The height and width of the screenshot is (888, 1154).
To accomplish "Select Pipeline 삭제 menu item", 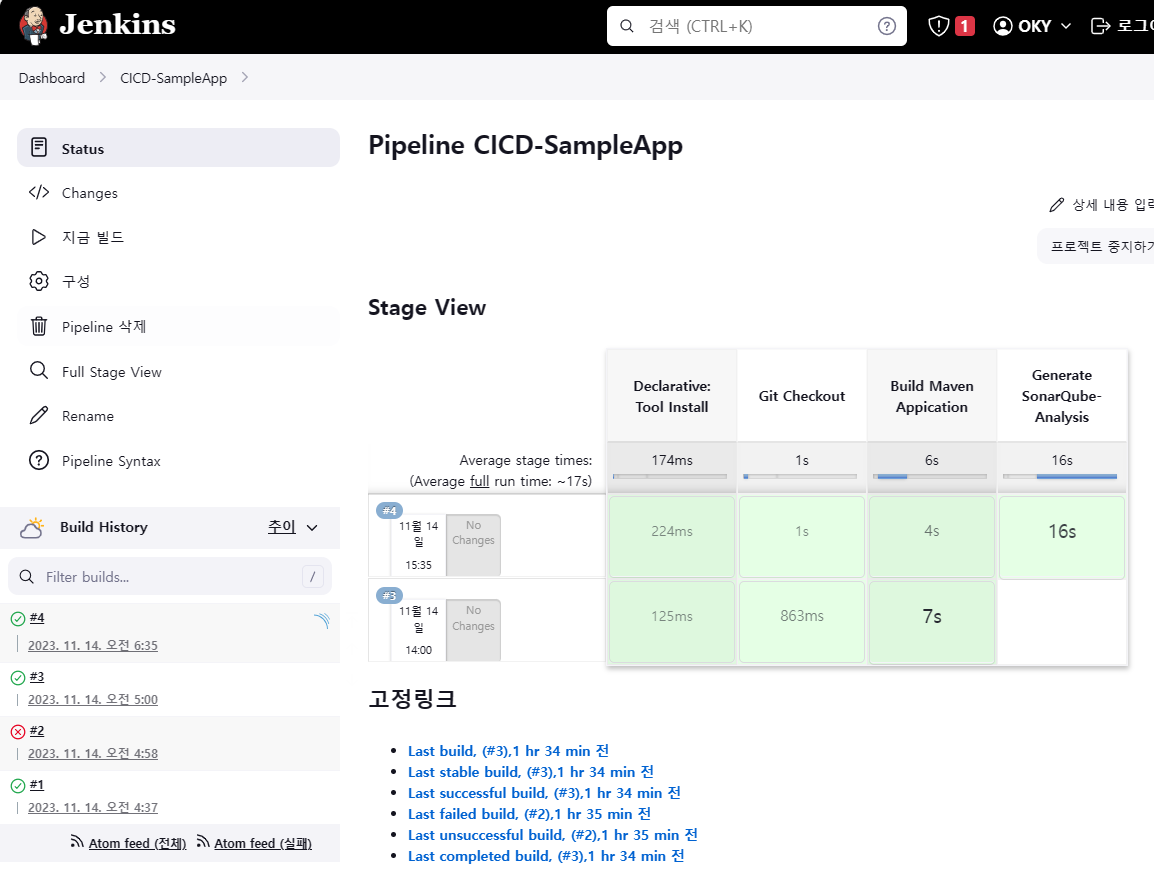I will click(178, 326).
